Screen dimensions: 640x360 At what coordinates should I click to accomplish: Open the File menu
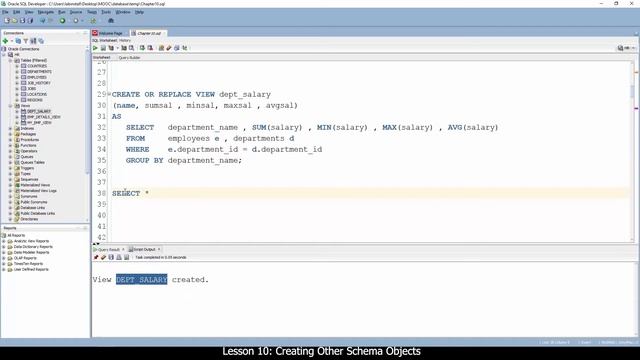5,12
